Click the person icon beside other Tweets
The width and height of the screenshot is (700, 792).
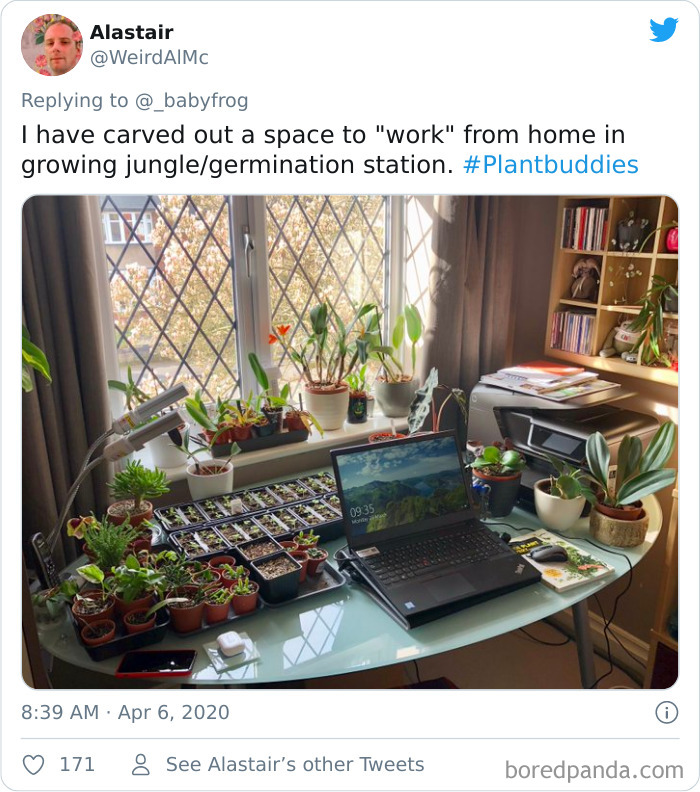pos(141,765)
